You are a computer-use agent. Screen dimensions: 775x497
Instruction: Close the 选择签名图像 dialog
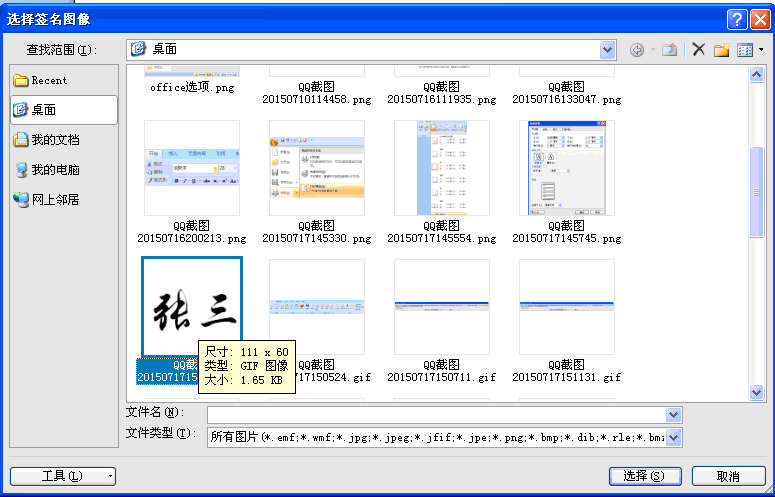760,20
